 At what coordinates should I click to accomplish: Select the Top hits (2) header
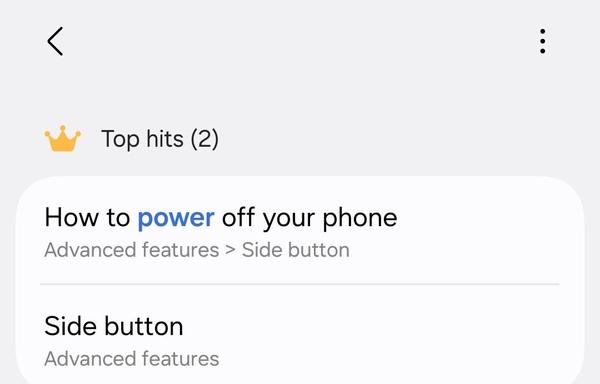[160, 138]
